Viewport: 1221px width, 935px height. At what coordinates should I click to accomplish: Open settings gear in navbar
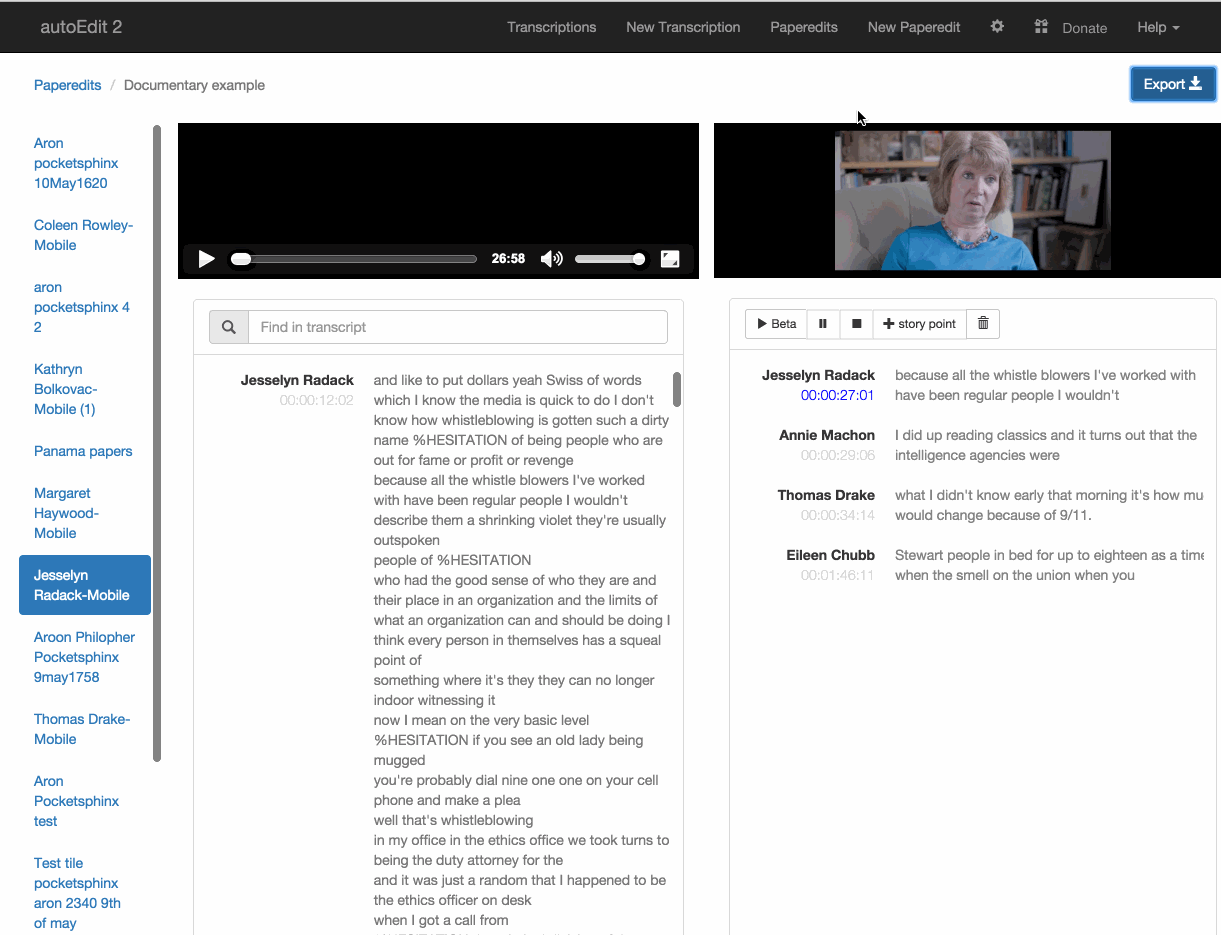coord(997,27)
